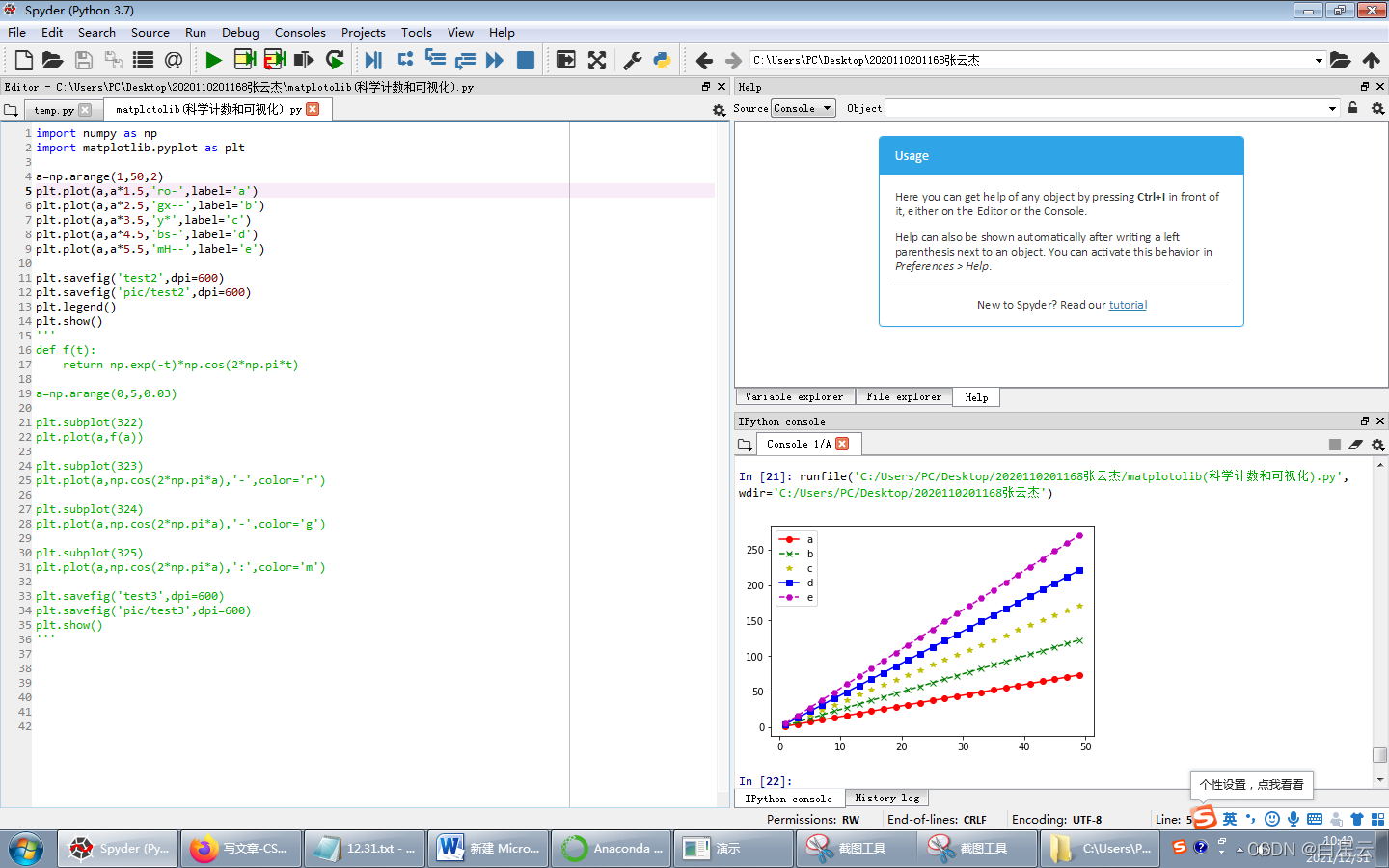Open the file list icon

click(x=143, y=60)
